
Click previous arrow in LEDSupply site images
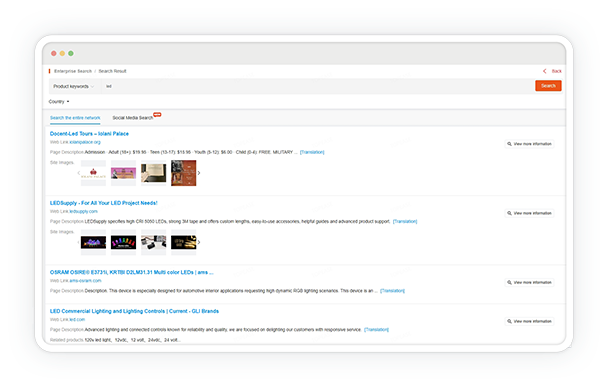coord(78,242)
